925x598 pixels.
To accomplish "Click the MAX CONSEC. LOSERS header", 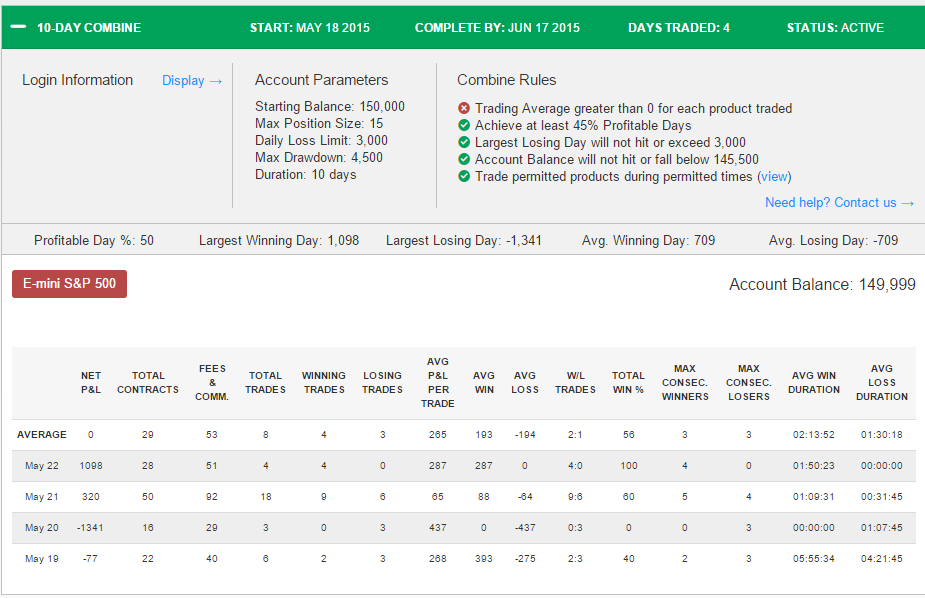I will coord(749,383).
